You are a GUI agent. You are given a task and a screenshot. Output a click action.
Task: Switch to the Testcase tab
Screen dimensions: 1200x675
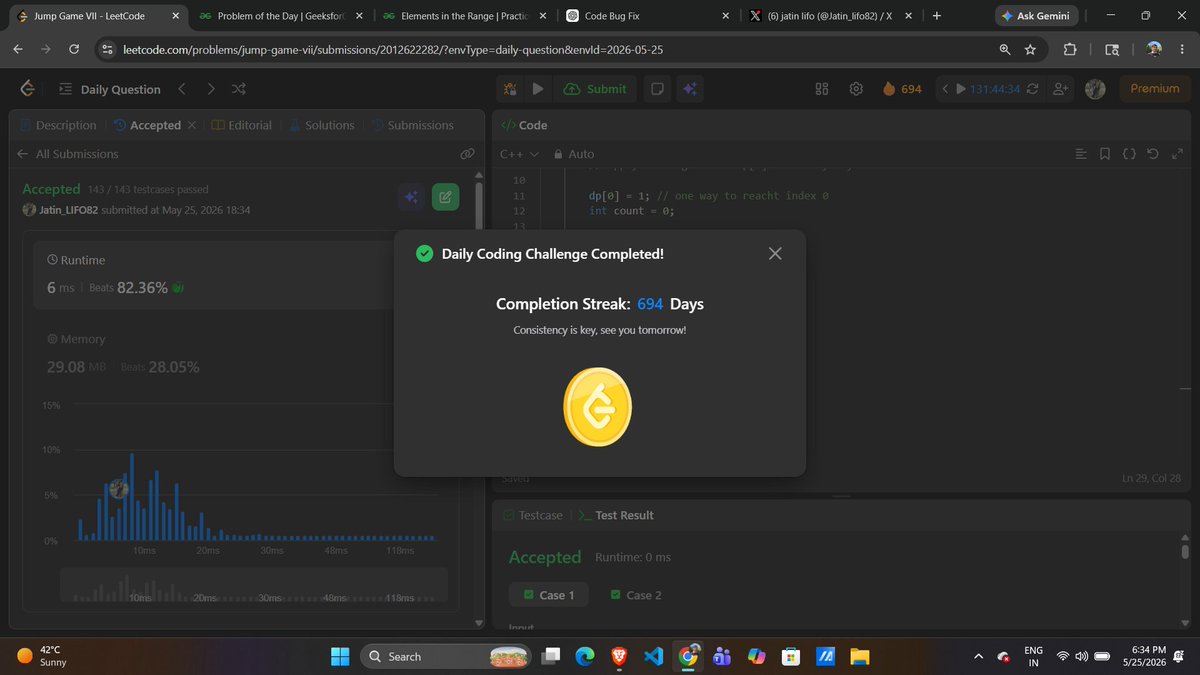pos(532,515)
